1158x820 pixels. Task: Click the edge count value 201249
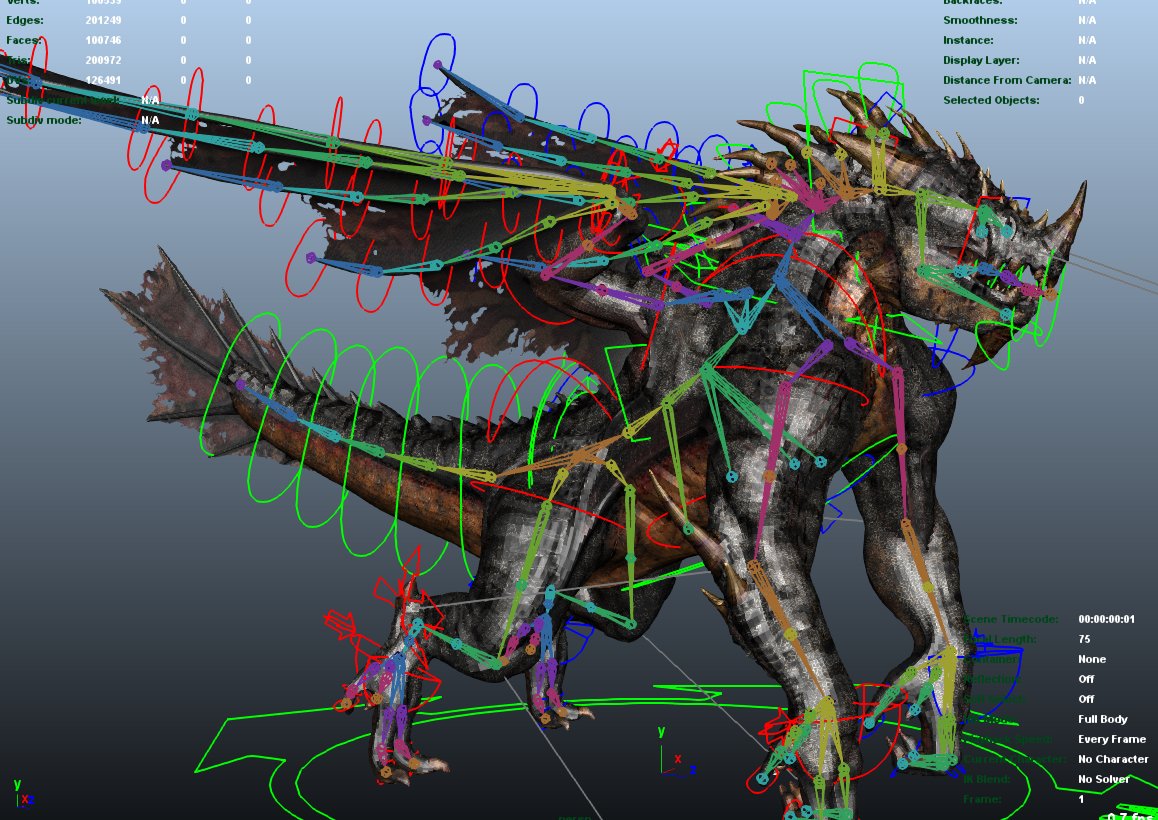click(103, 20)
